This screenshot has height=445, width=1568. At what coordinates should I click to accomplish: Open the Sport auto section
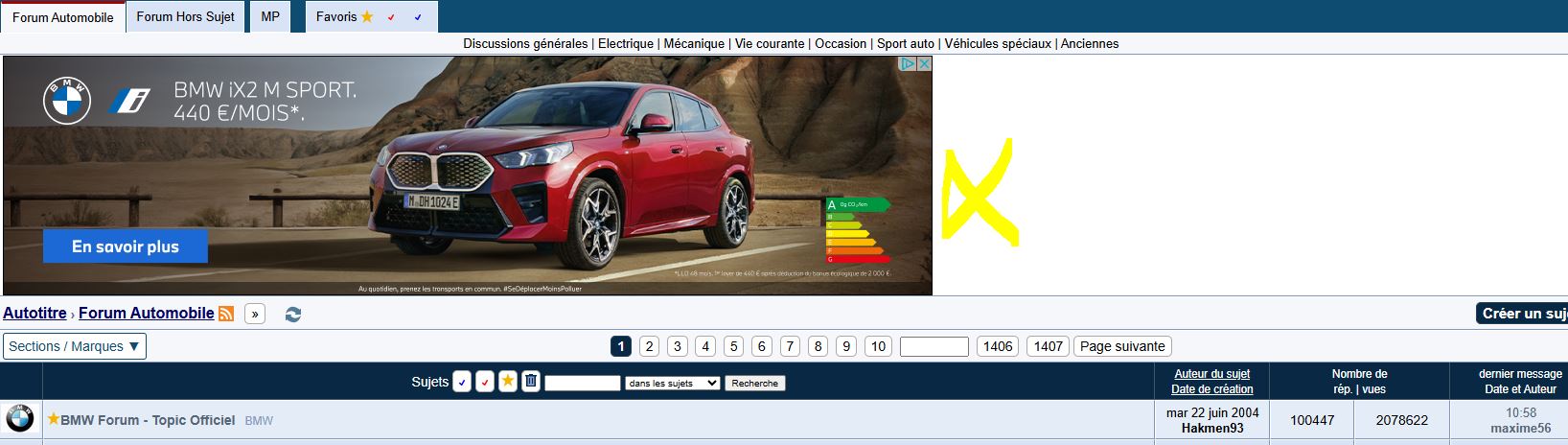pos(906,43)
